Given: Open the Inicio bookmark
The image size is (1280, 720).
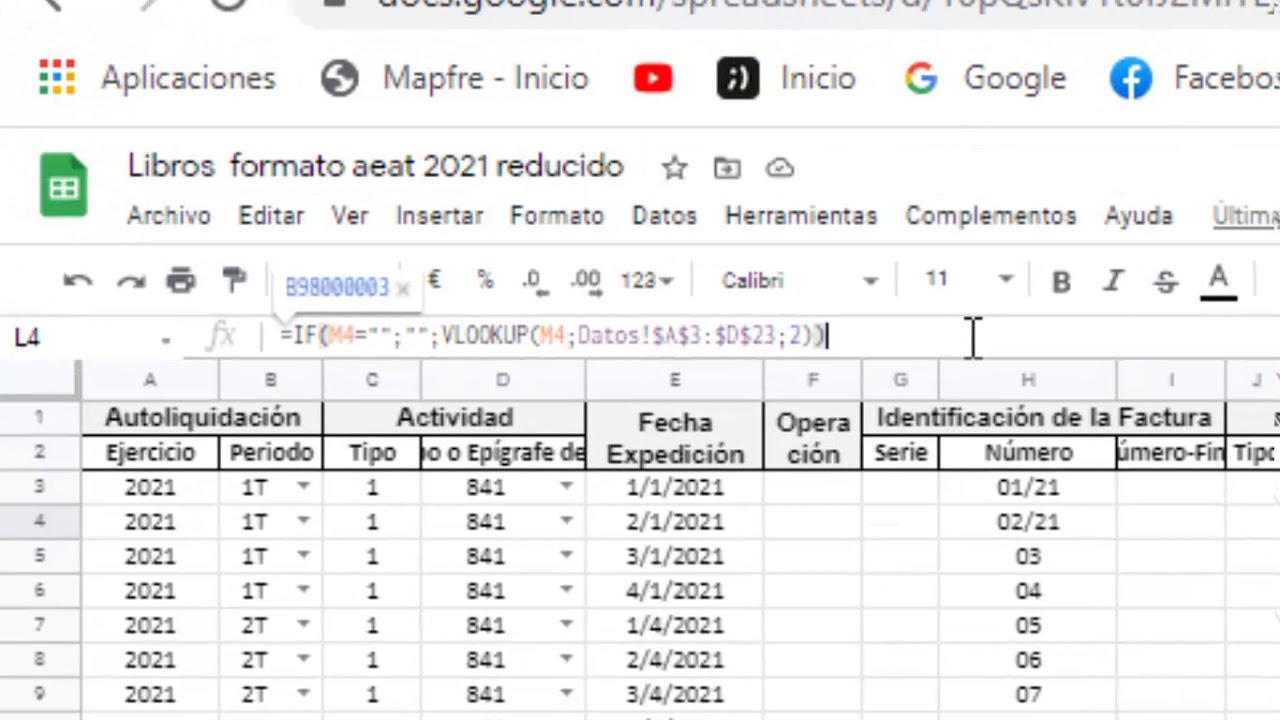Looking at the screenshot, I should click(x=786, y=78).
